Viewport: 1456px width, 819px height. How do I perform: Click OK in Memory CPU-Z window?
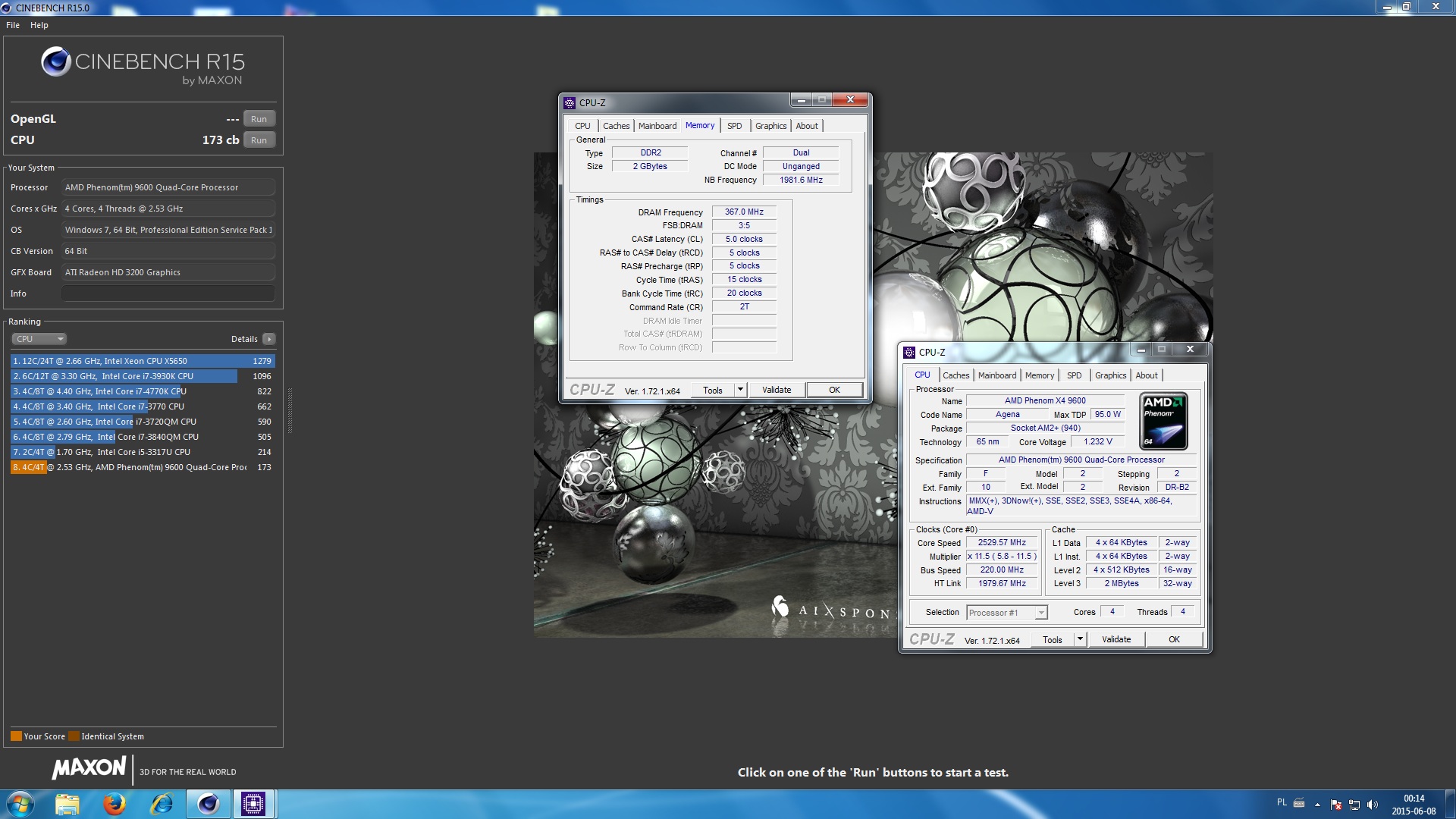coord(834,390)
